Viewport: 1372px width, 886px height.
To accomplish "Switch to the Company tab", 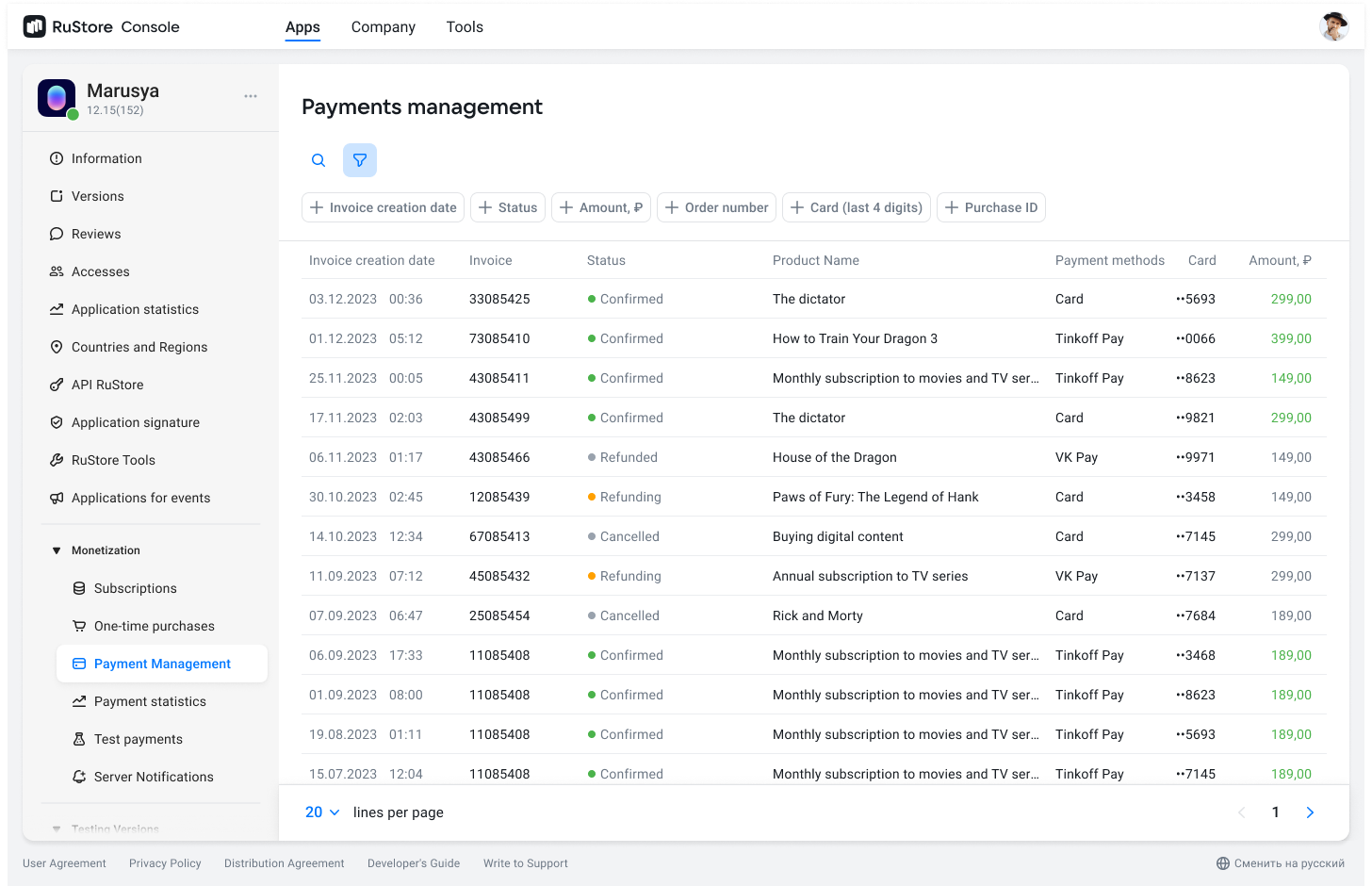I will tap(383, 27).
